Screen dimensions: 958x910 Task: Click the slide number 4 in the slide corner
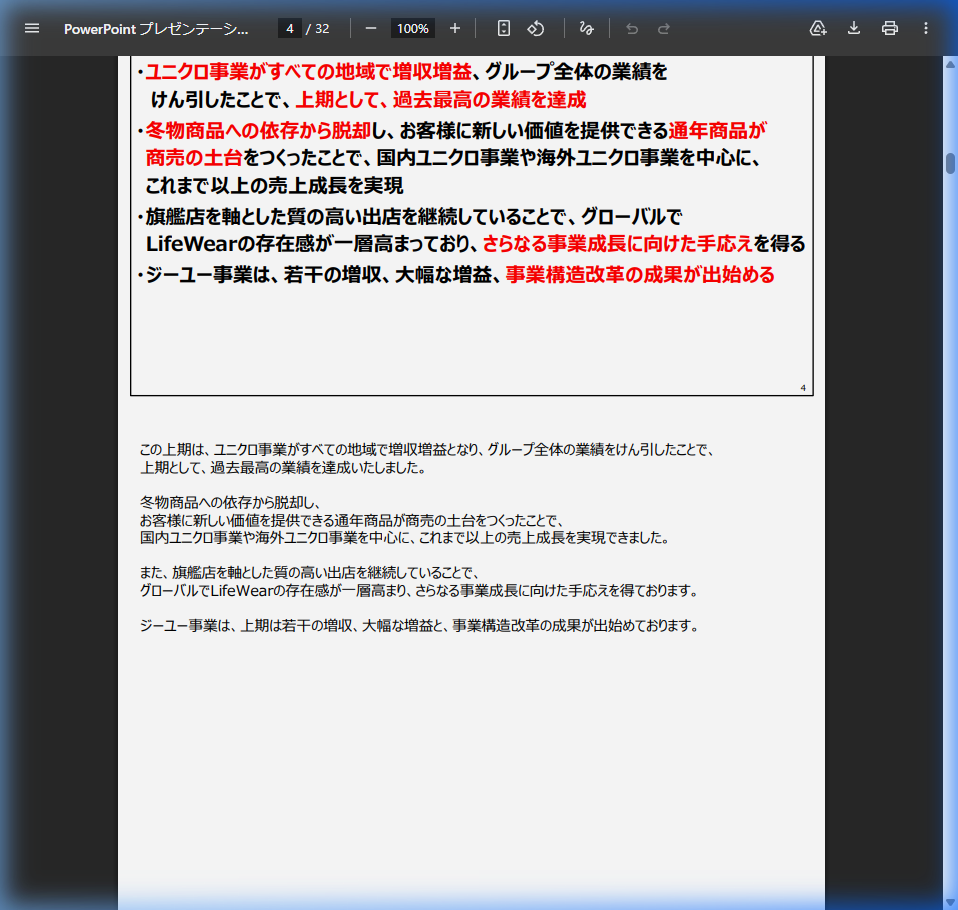[x=803, y=387]
